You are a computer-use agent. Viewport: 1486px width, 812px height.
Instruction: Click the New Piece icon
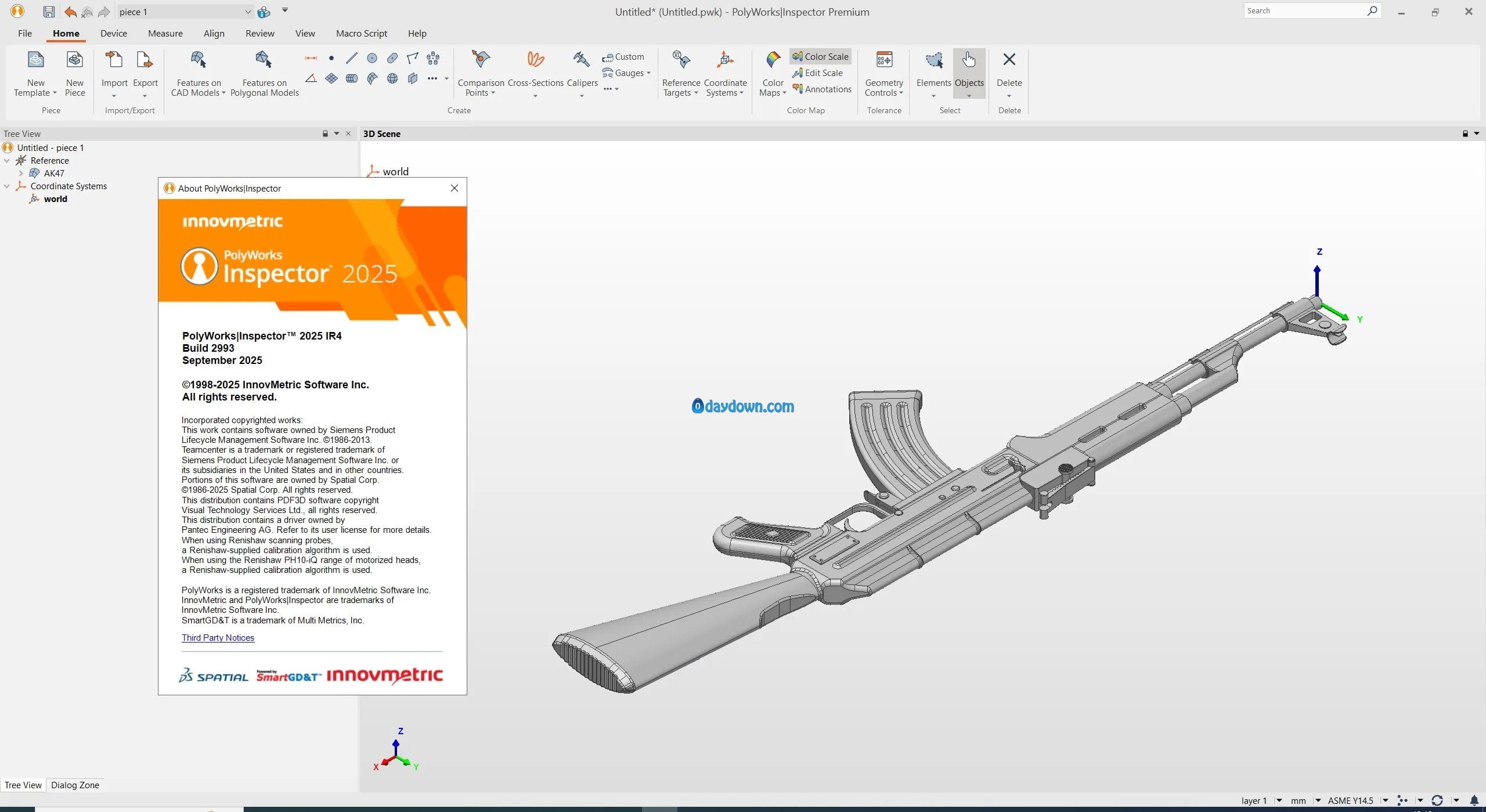coord(74,60)
